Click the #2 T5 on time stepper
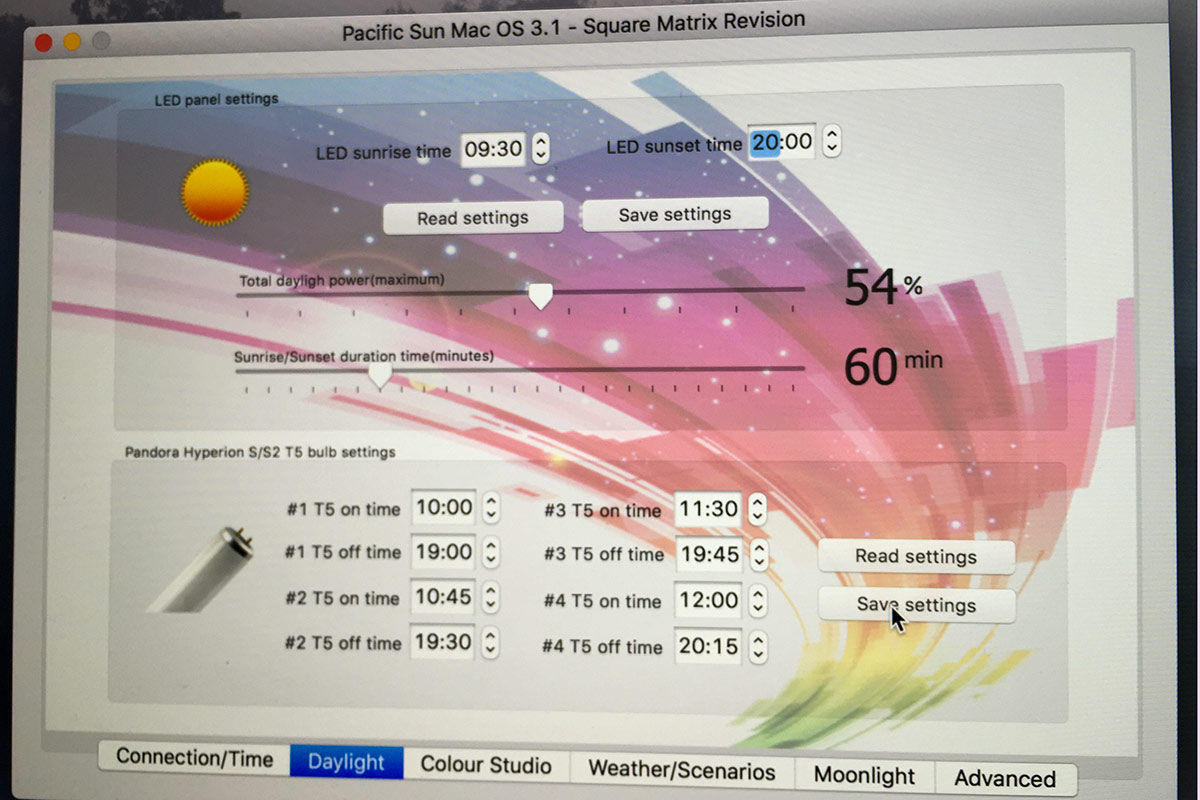This screenshot has height=800, width=1200. click(x=490, y=598)
